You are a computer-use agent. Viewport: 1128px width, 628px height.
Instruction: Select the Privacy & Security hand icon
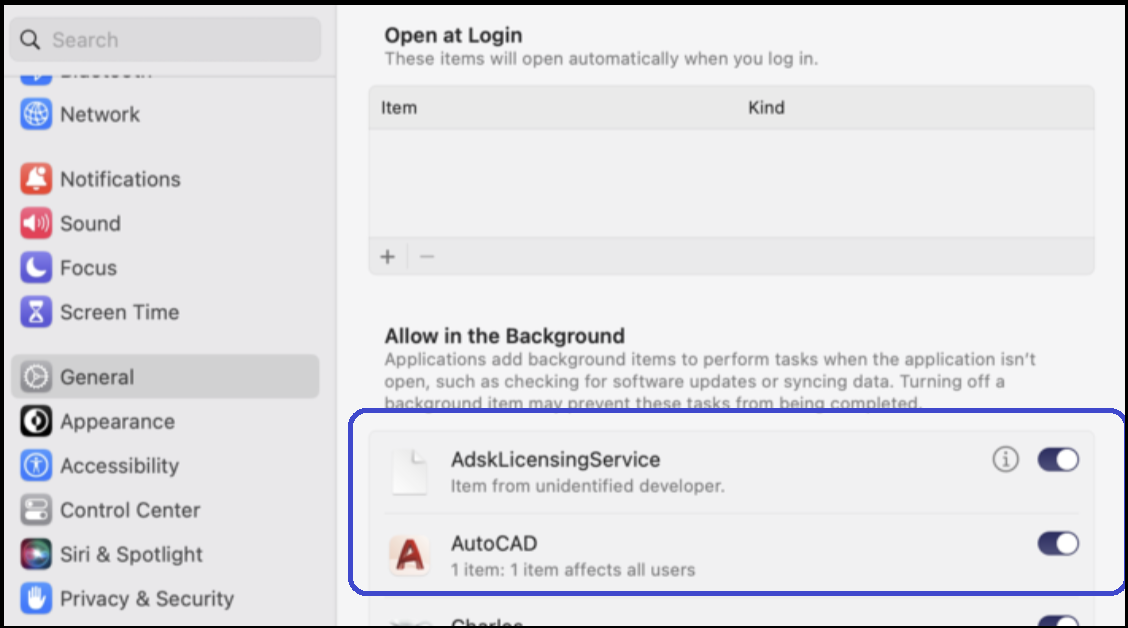coord(37,598)
